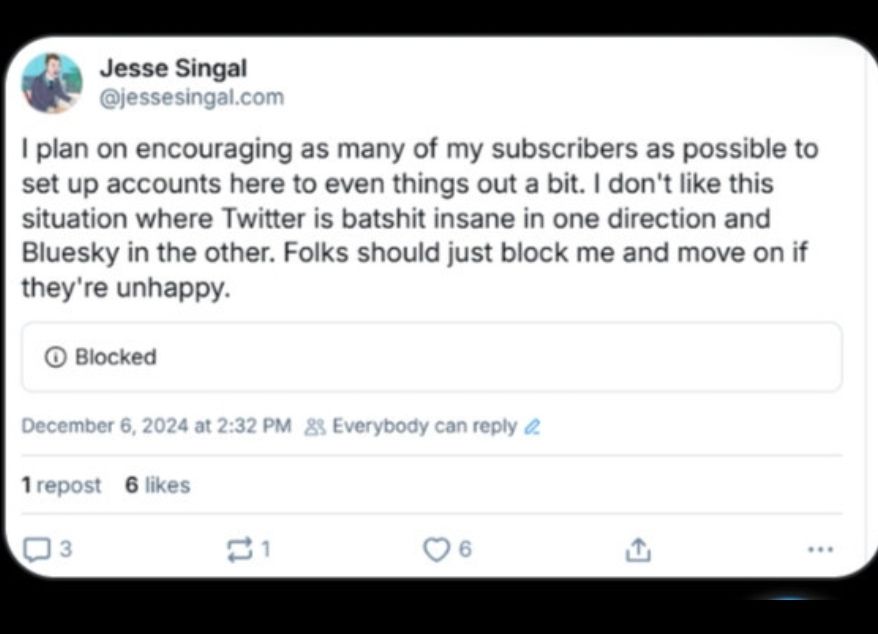
Task: View the '6 likes' list
Action: 157,485
